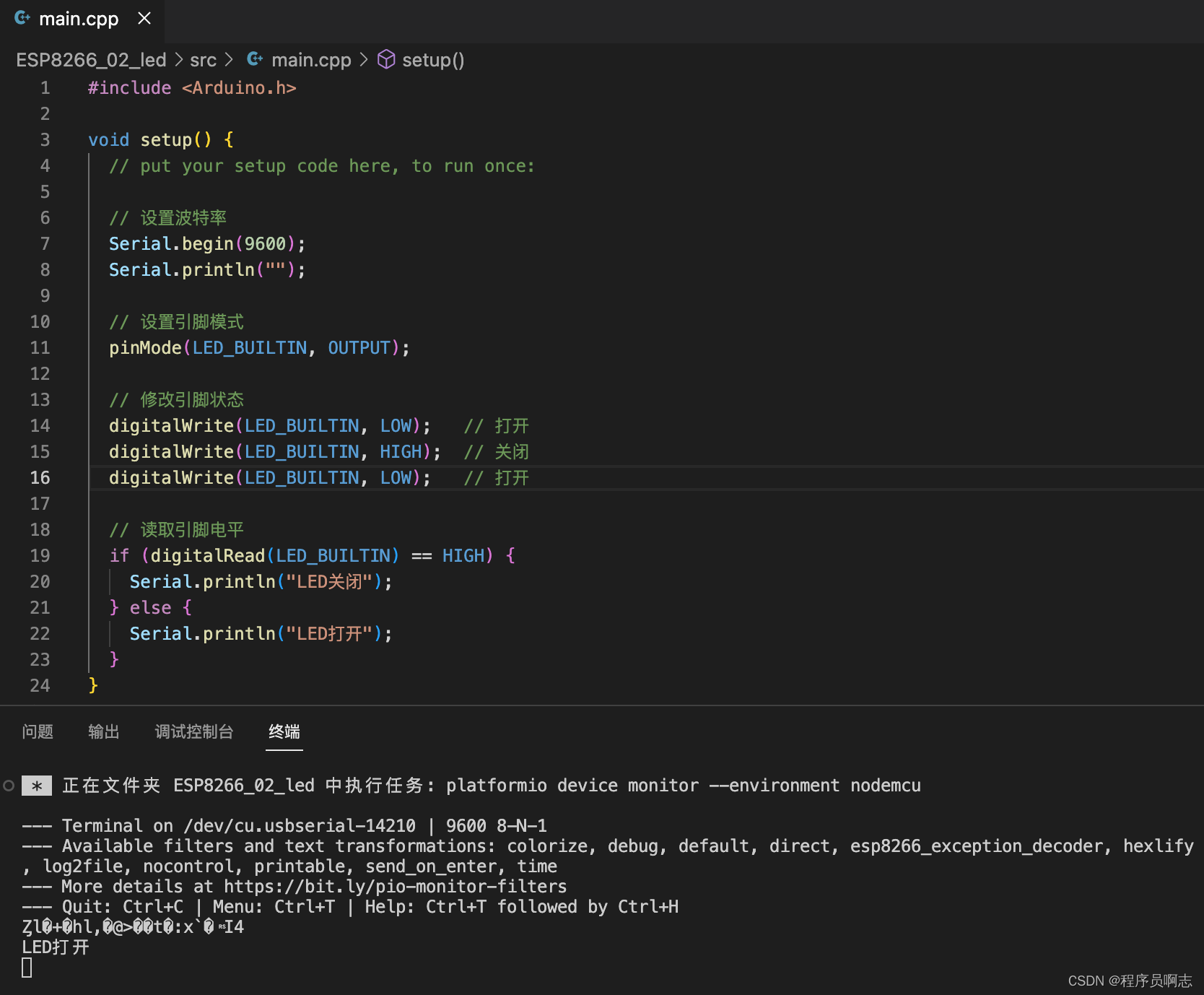Click on Serial.begin(9600) statement
Viewport: 1204px width, 995px height.
pyautogui.click(x=207, y=244)
